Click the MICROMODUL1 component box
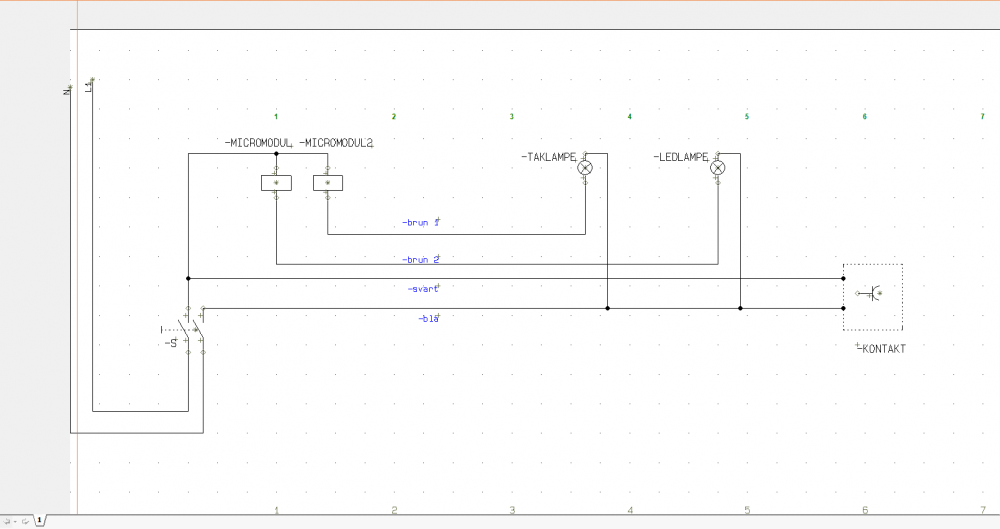Viewport: 1000px width, 529px height. pyautogui.click(x=275, y=182)
